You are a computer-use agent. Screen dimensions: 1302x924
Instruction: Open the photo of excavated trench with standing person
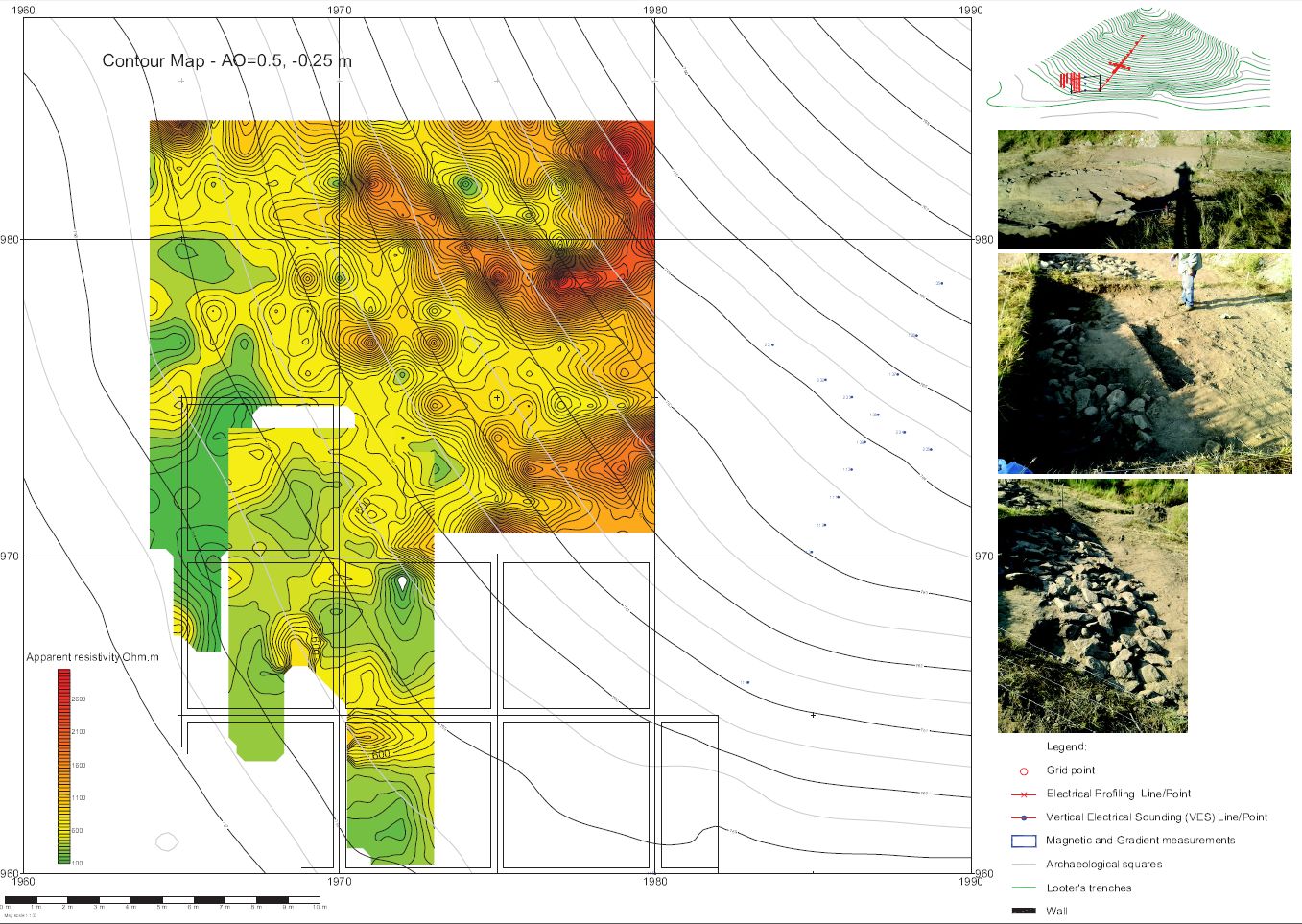1145,364
